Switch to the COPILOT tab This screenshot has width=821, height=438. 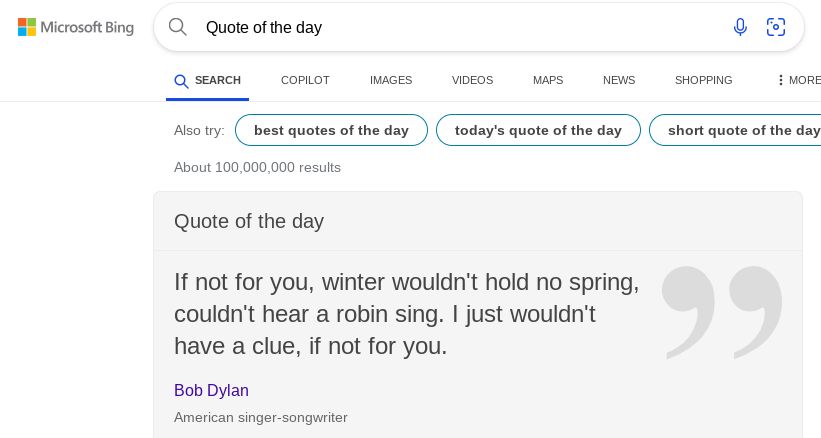pyautogui.click(x=305, y=80)
